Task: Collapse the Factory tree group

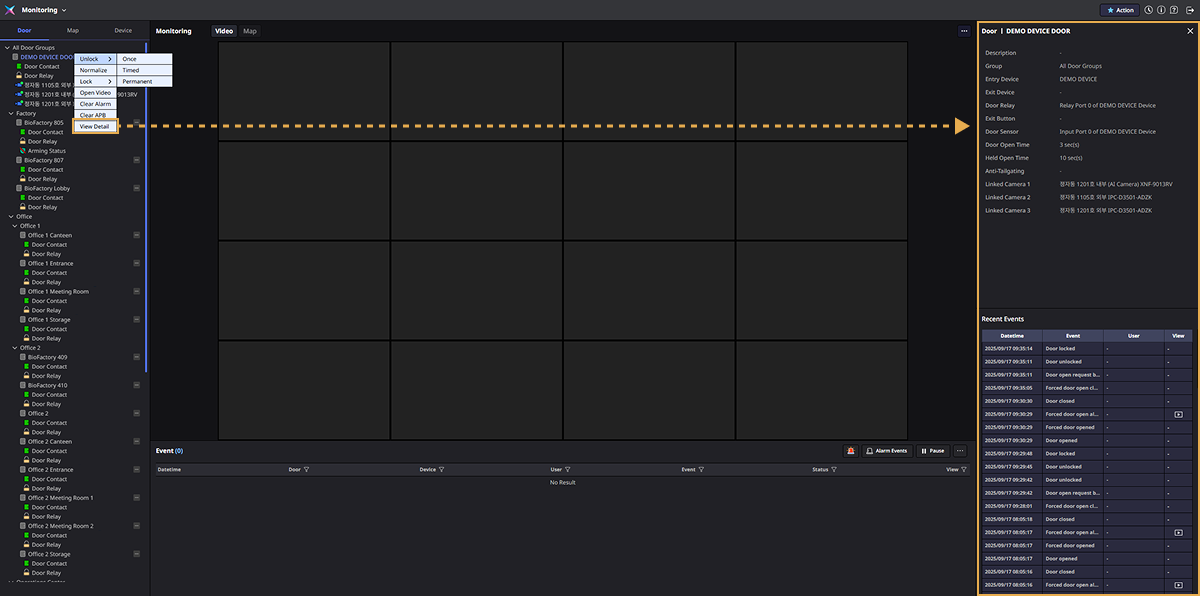Action: tap(7, 113)
